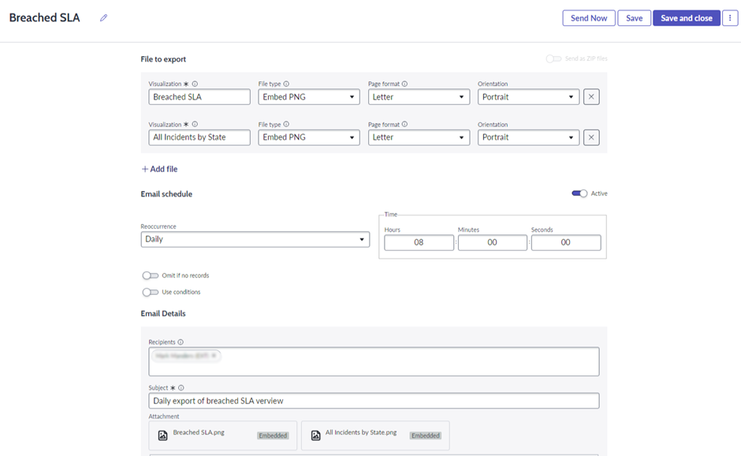Show info icon next to Recipients
Viewport: 741px width, 456px height.
pyautogui.click(x=181, y=342)
